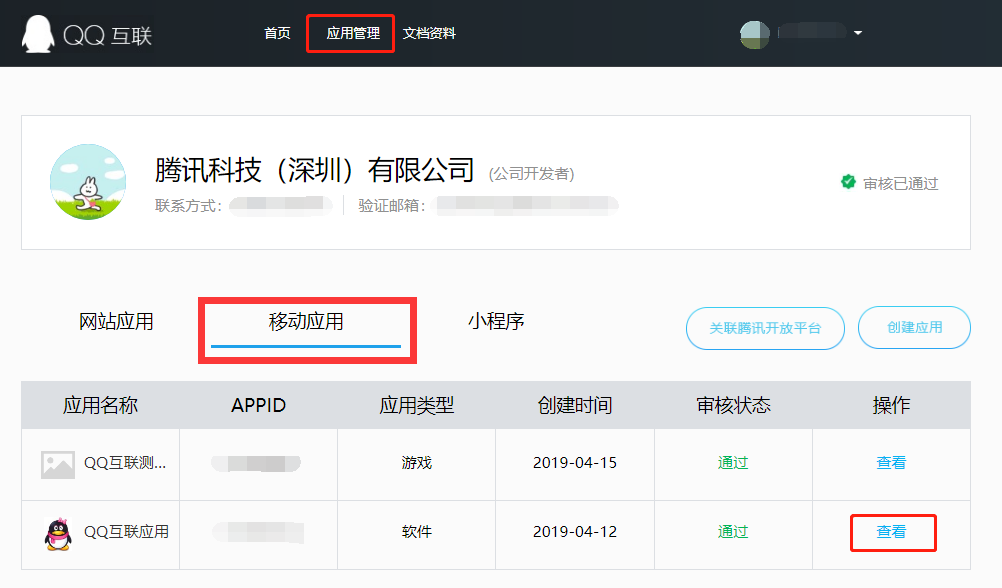Click the QQ penguin logo icon
The image size is (1002, 588).
38,34
